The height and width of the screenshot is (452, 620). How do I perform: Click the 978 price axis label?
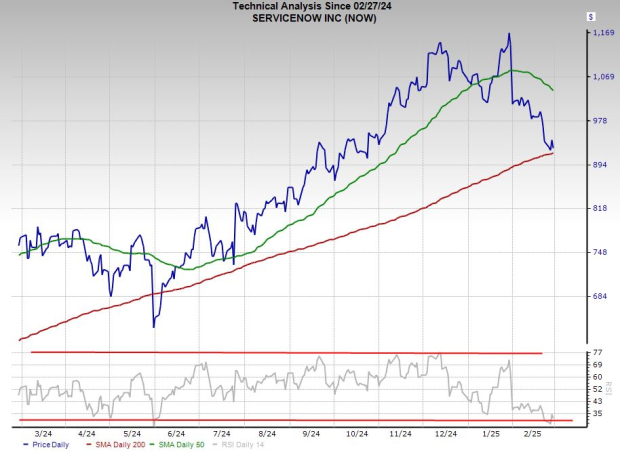600,121
